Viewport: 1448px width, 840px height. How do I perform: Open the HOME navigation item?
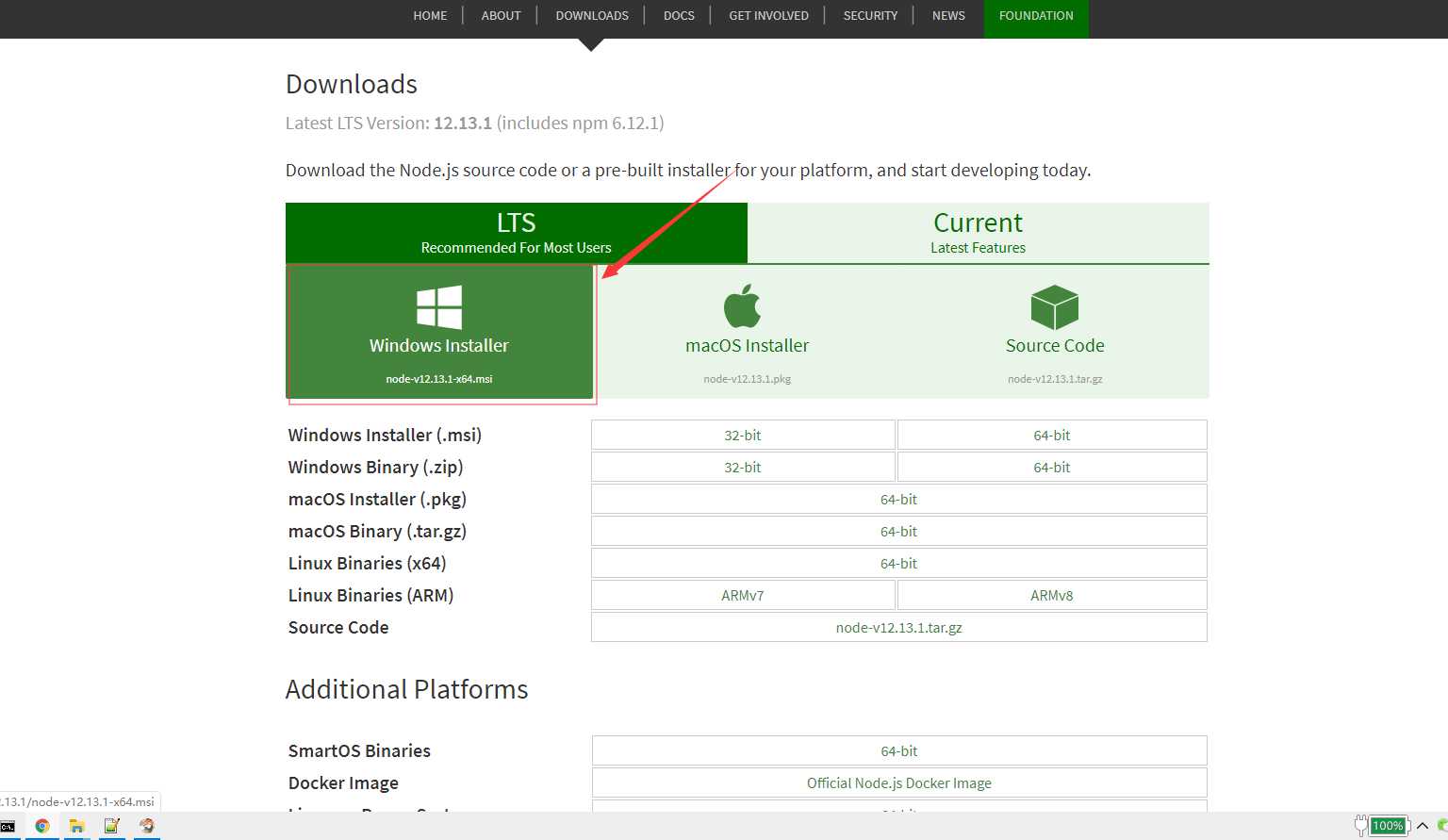tap(430, 16)
